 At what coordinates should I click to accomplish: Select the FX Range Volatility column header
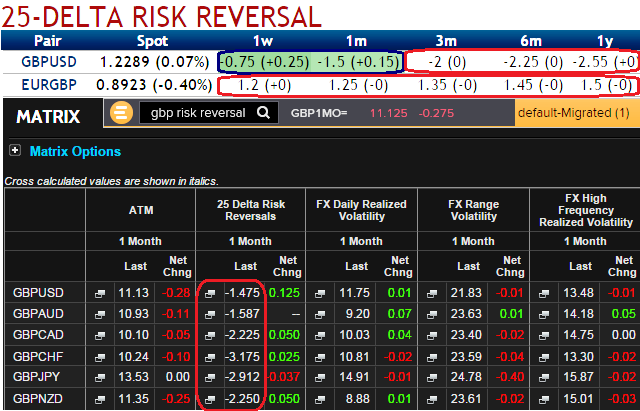pyautogui.click(x=471, y=211)
